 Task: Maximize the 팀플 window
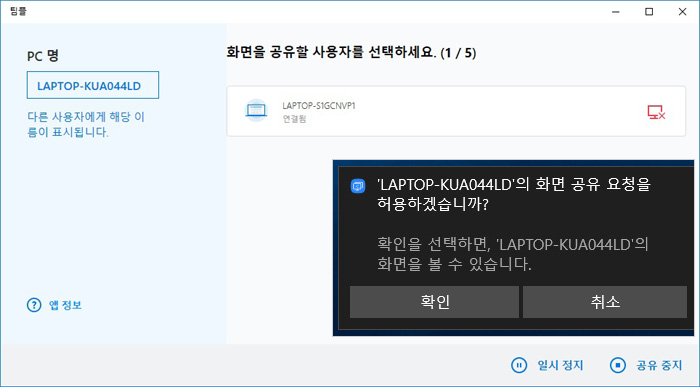click(x=649, y=12)
